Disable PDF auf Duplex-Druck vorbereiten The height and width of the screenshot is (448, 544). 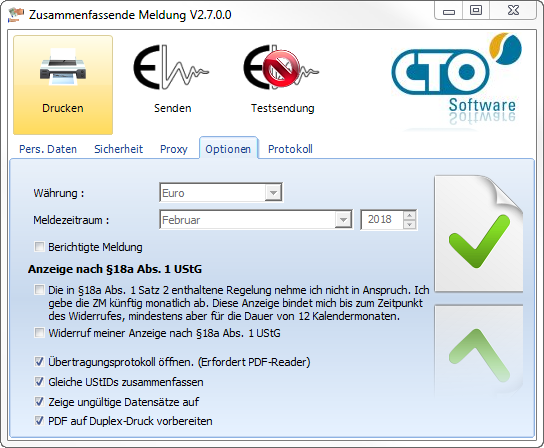coord(39,421)
